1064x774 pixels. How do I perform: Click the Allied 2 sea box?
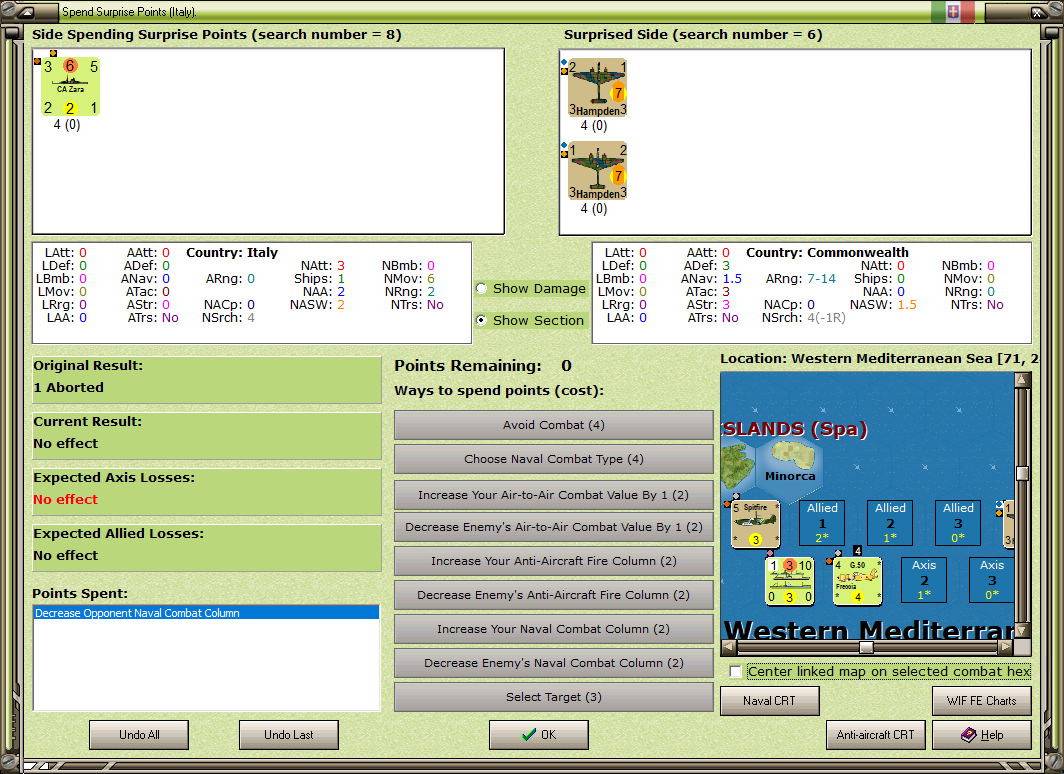point(890,522)
